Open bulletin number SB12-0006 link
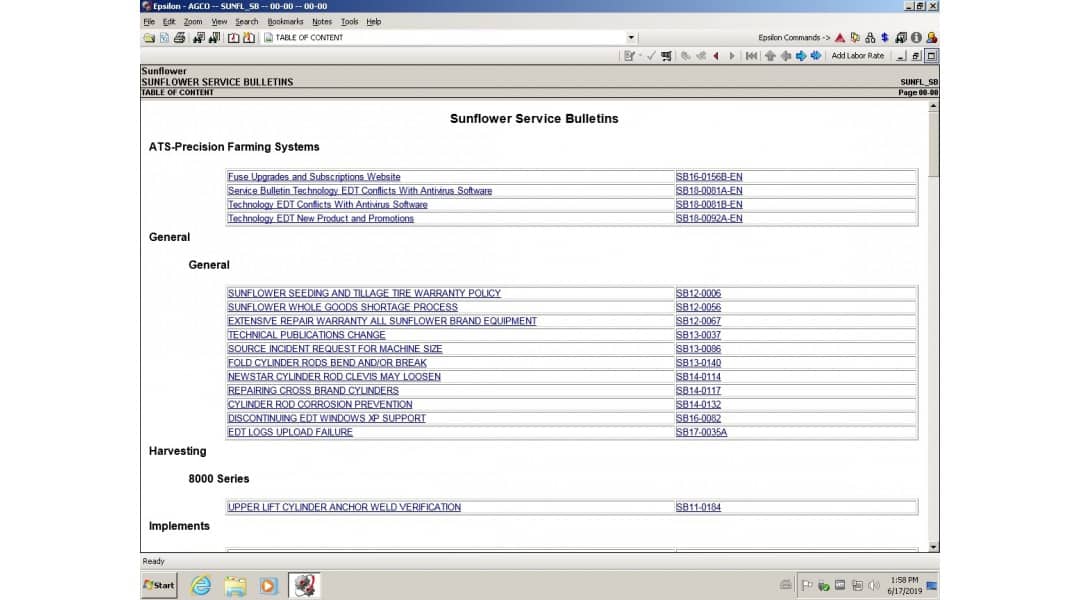Image resolution: width=1080 pixels, height=600 pixels. (698, 293)
